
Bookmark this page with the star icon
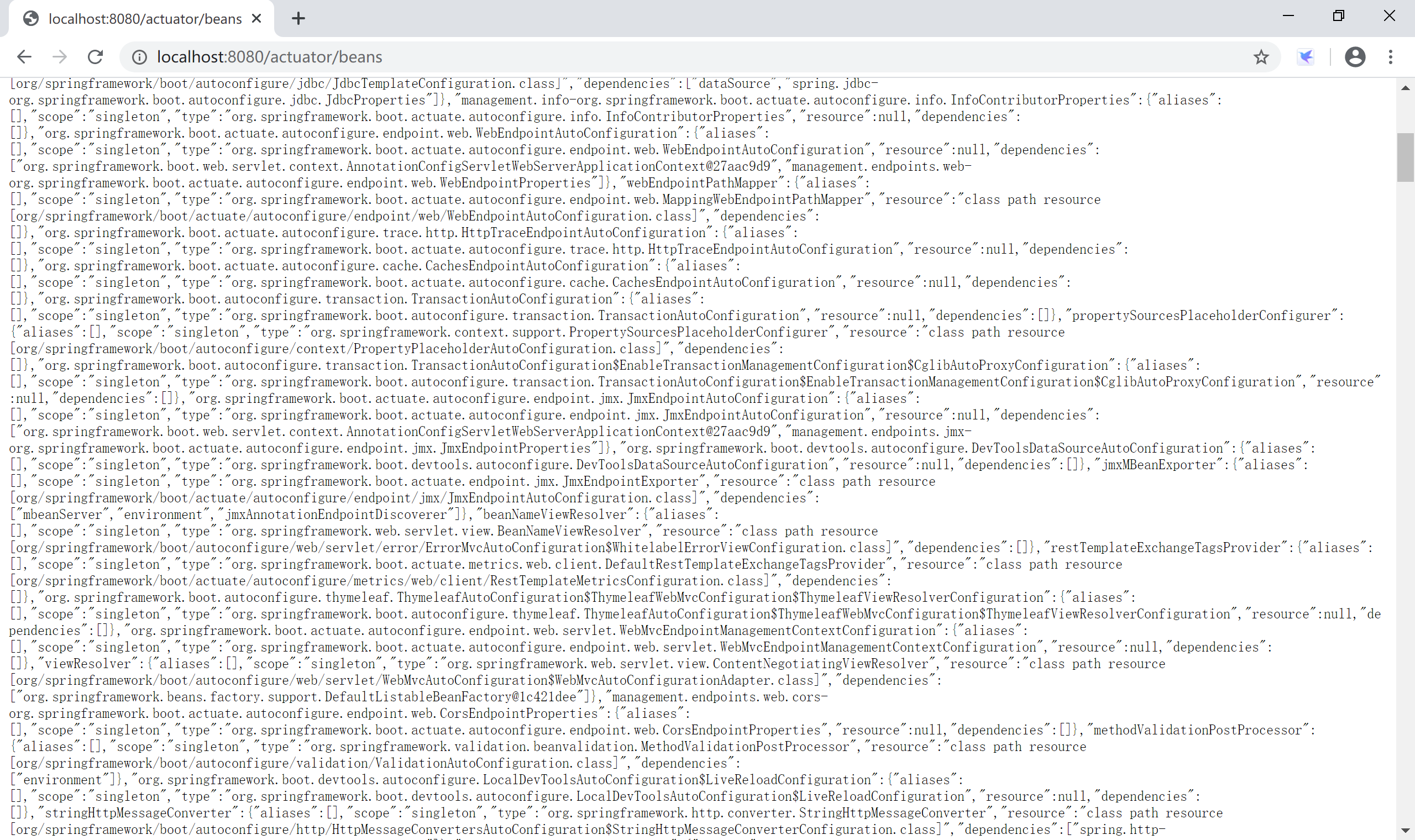[1261, 56]
